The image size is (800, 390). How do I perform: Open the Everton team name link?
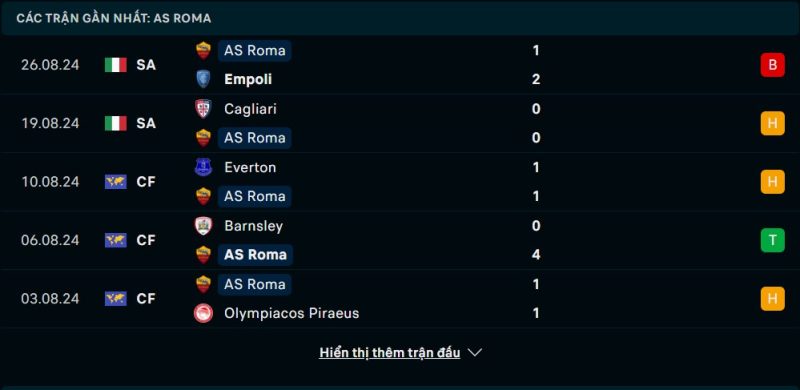250,167
